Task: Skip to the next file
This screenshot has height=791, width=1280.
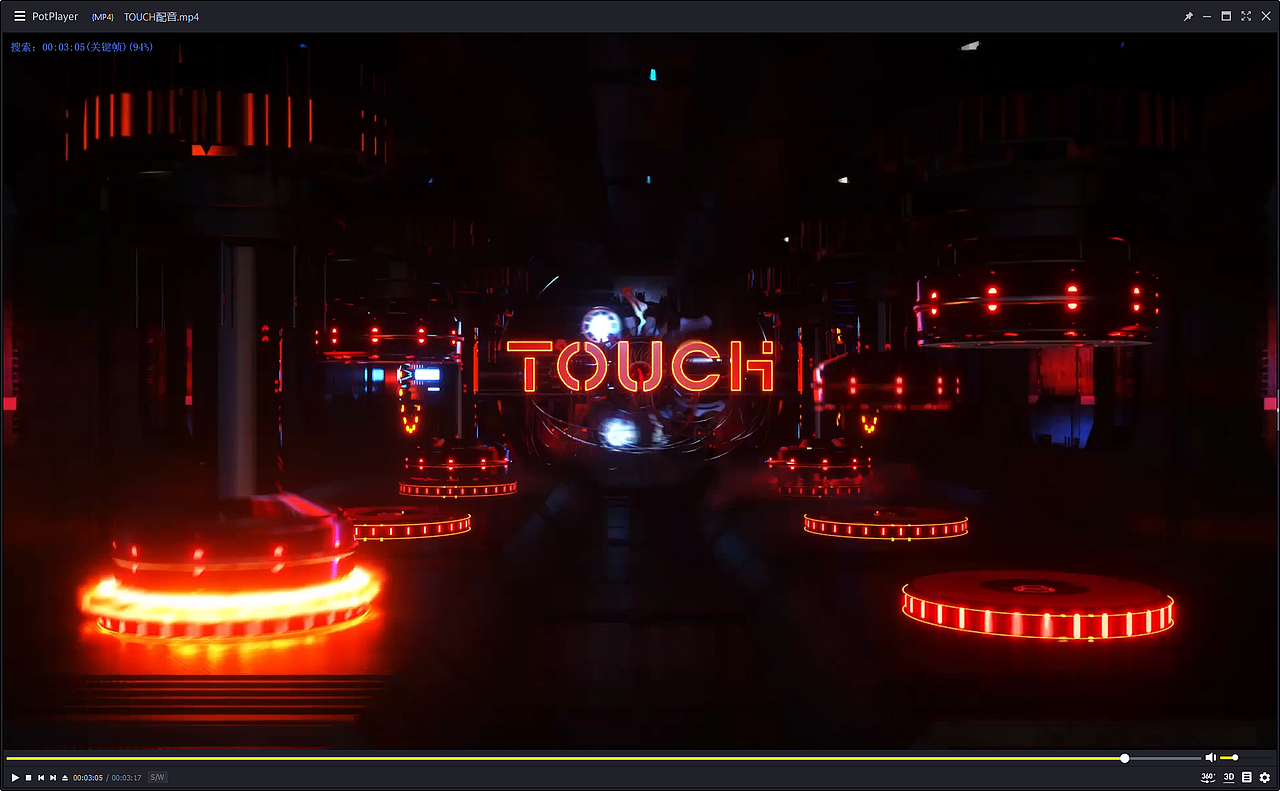Action: (52, 777)
